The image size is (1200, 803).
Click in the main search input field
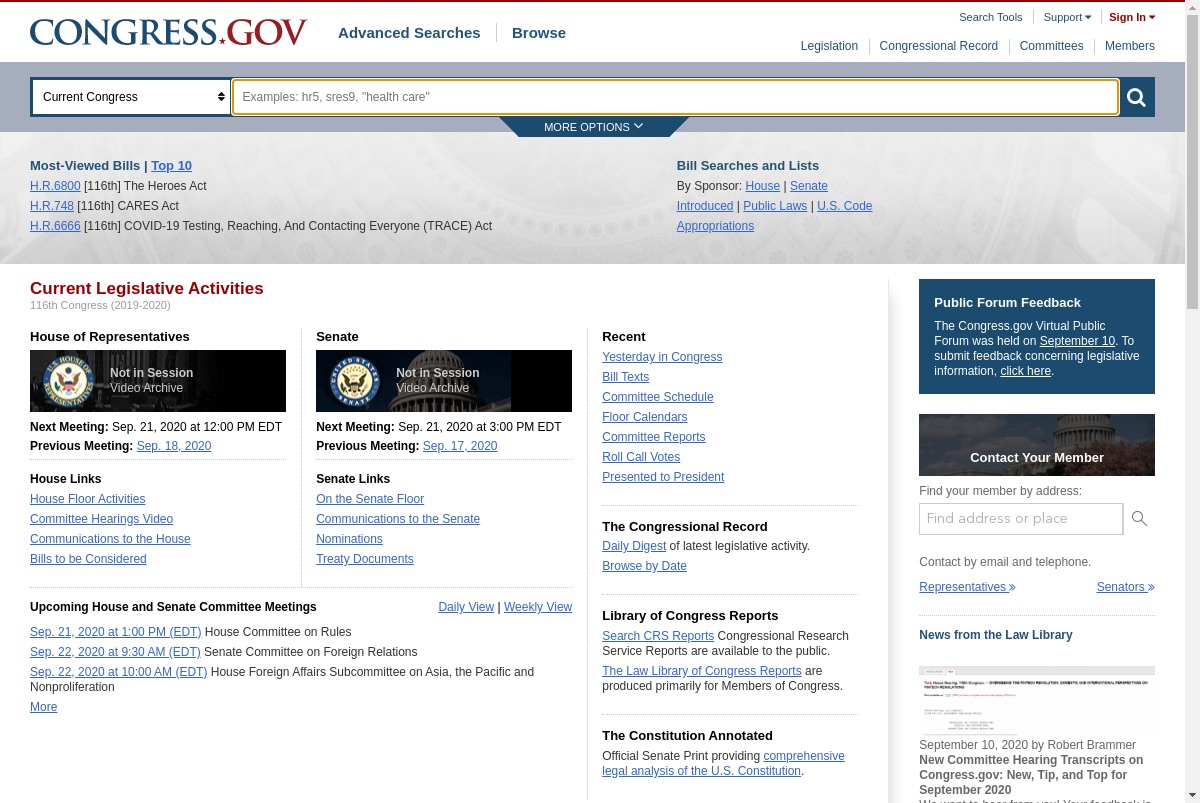675,97
